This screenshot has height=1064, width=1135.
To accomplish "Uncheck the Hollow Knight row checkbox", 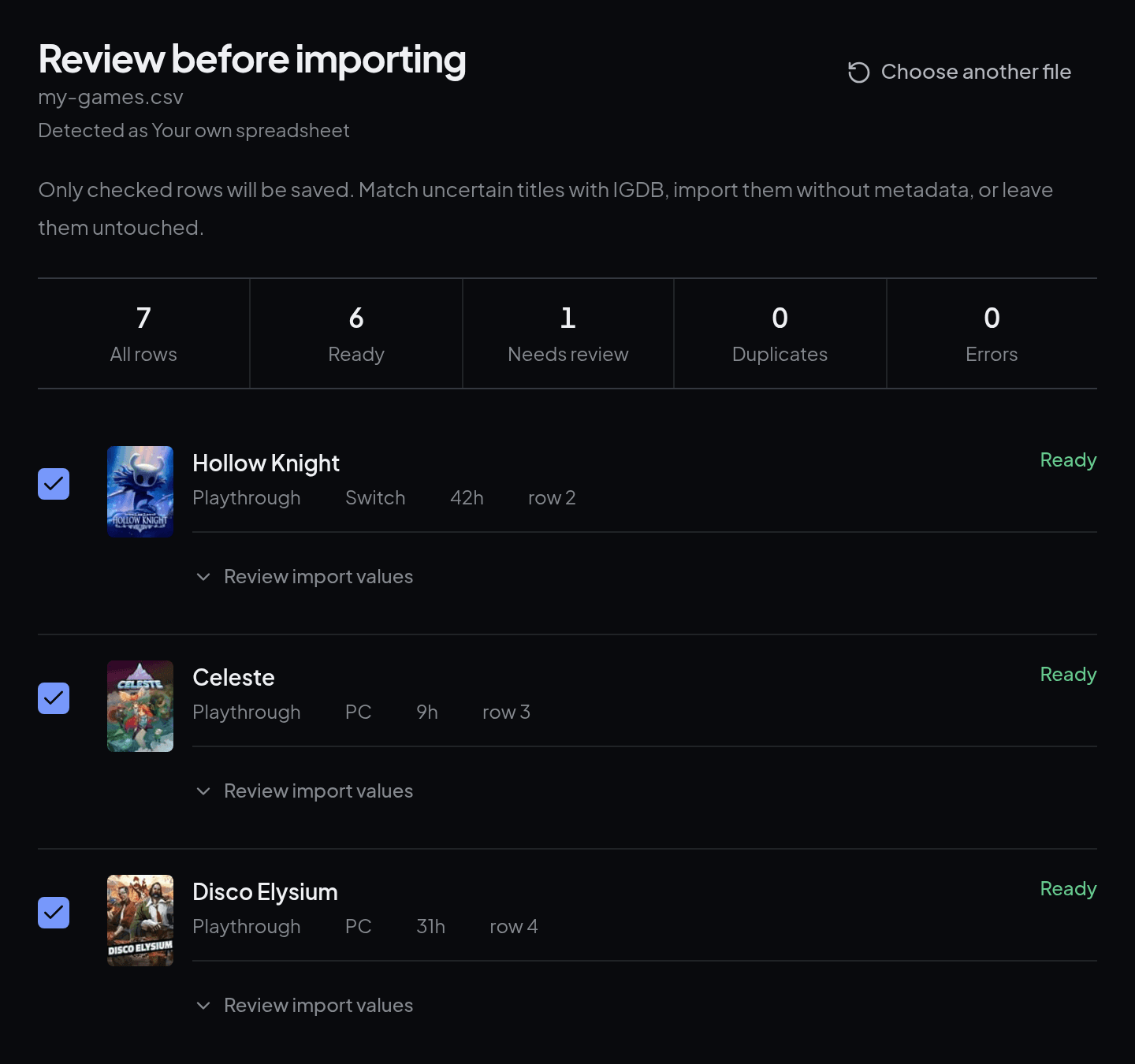I will 54,484.
